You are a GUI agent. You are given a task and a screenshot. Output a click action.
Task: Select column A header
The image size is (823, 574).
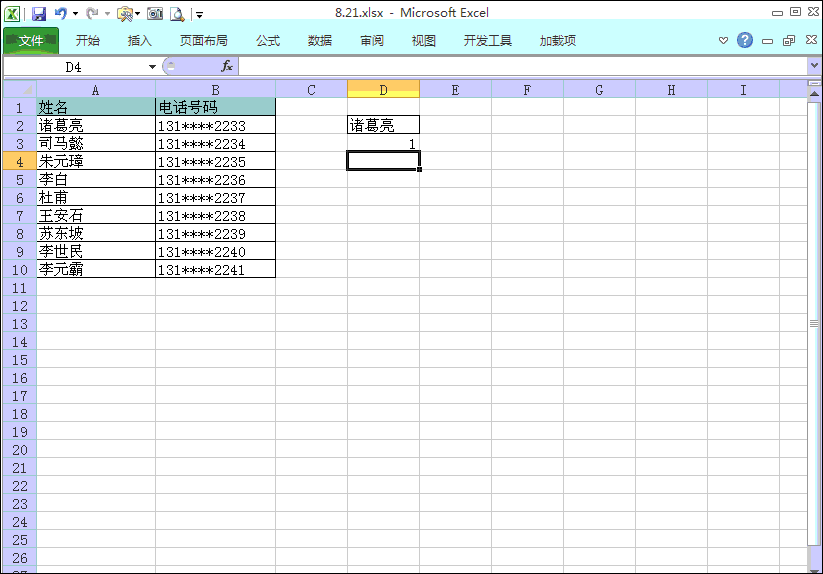96,90
